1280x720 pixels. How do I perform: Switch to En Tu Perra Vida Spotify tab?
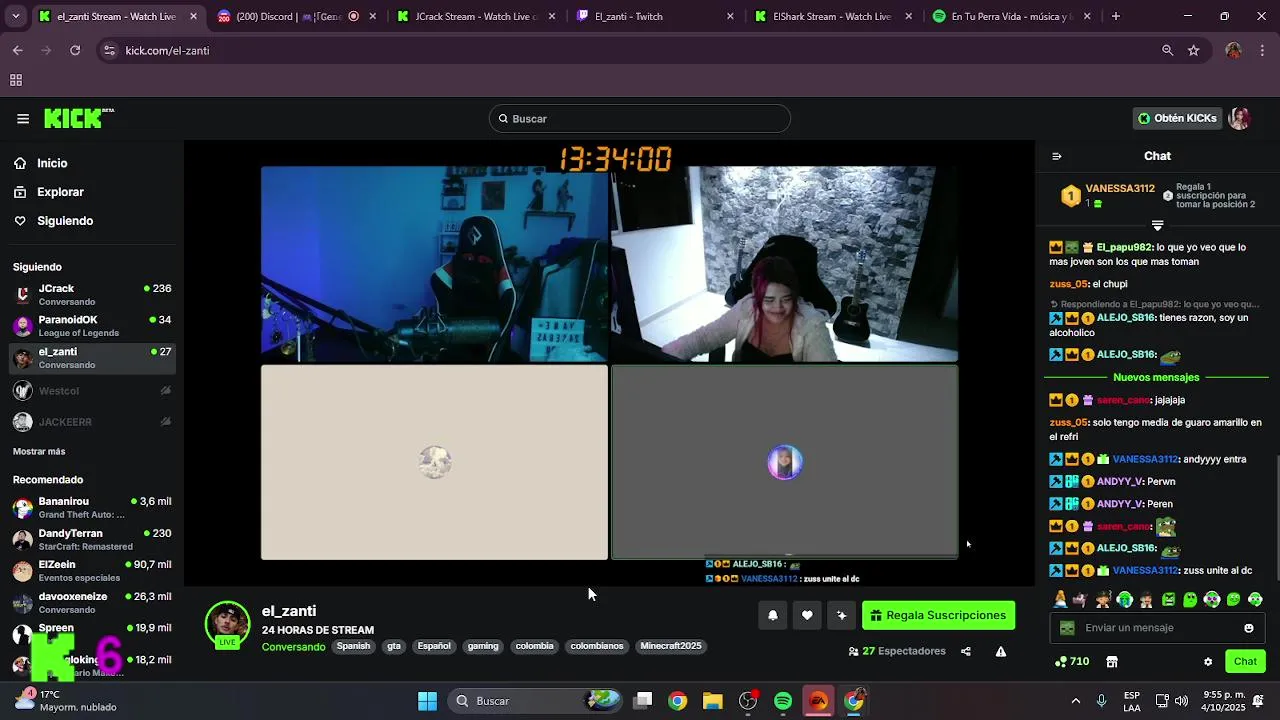coord(1012,16)
